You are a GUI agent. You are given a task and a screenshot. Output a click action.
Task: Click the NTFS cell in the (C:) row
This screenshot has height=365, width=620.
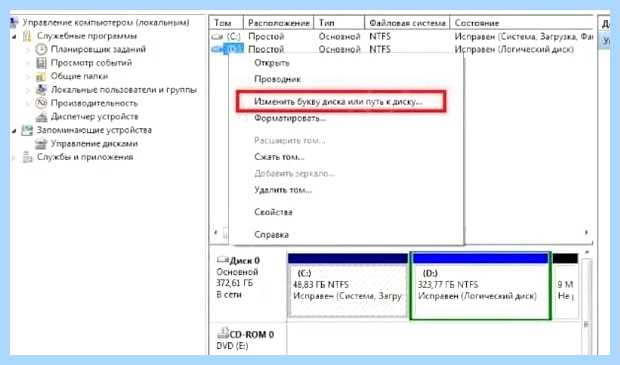(x=380, y=36)
